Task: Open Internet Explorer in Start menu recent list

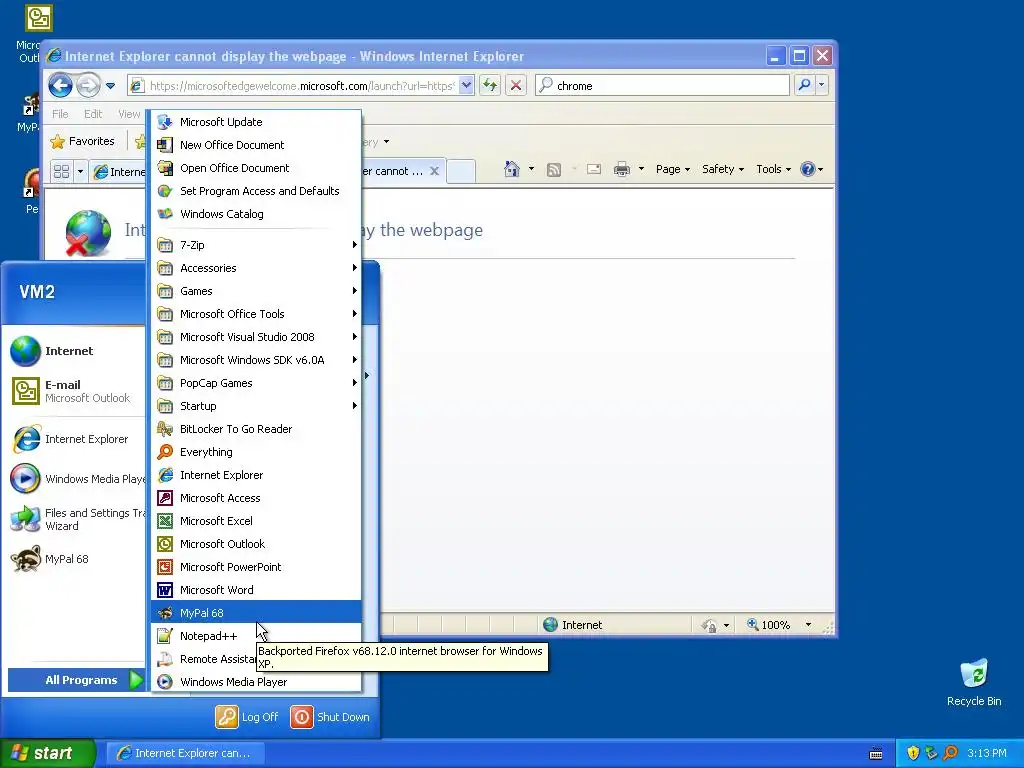Action: coord(76,439)
